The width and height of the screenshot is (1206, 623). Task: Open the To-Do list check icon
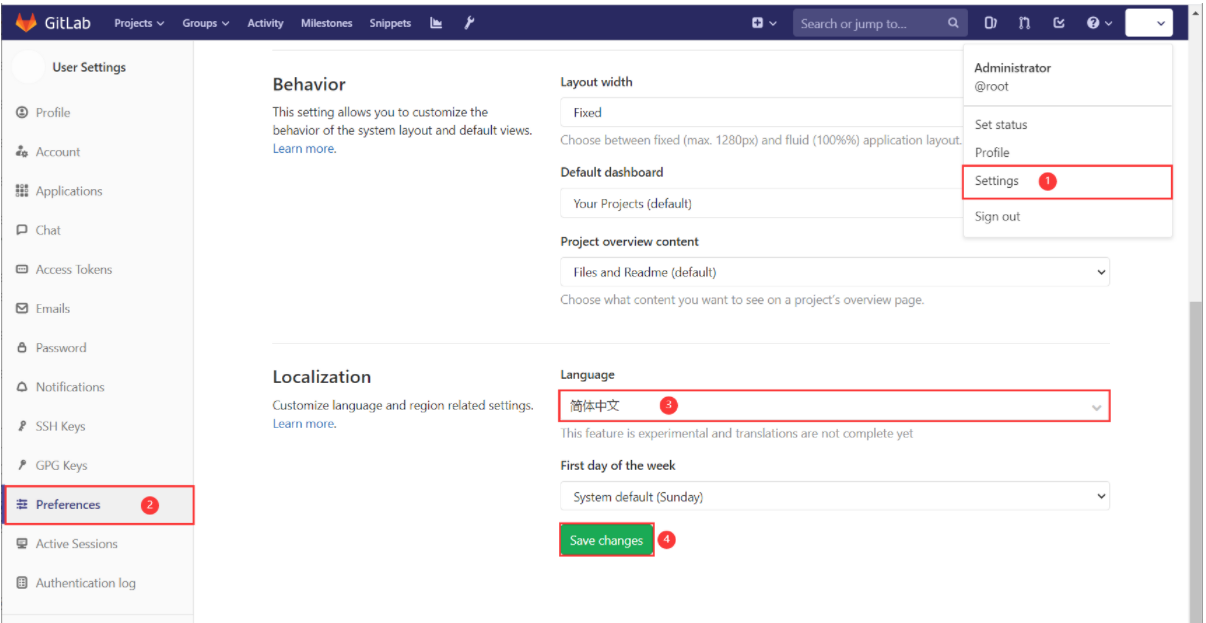[1059, 23]
